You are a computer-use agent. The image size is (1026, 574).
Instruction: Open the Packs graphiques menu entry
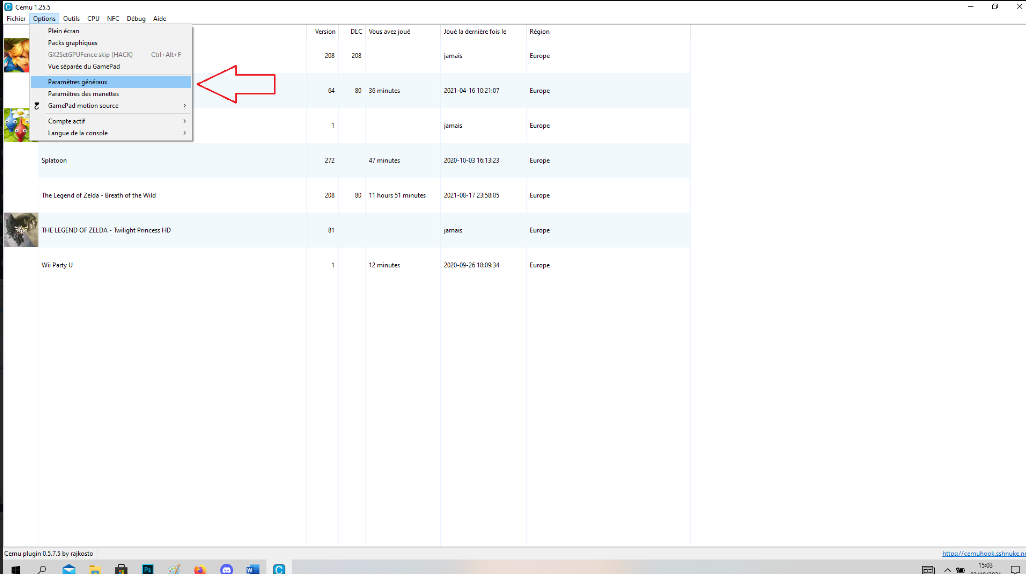tap(110, 43)
